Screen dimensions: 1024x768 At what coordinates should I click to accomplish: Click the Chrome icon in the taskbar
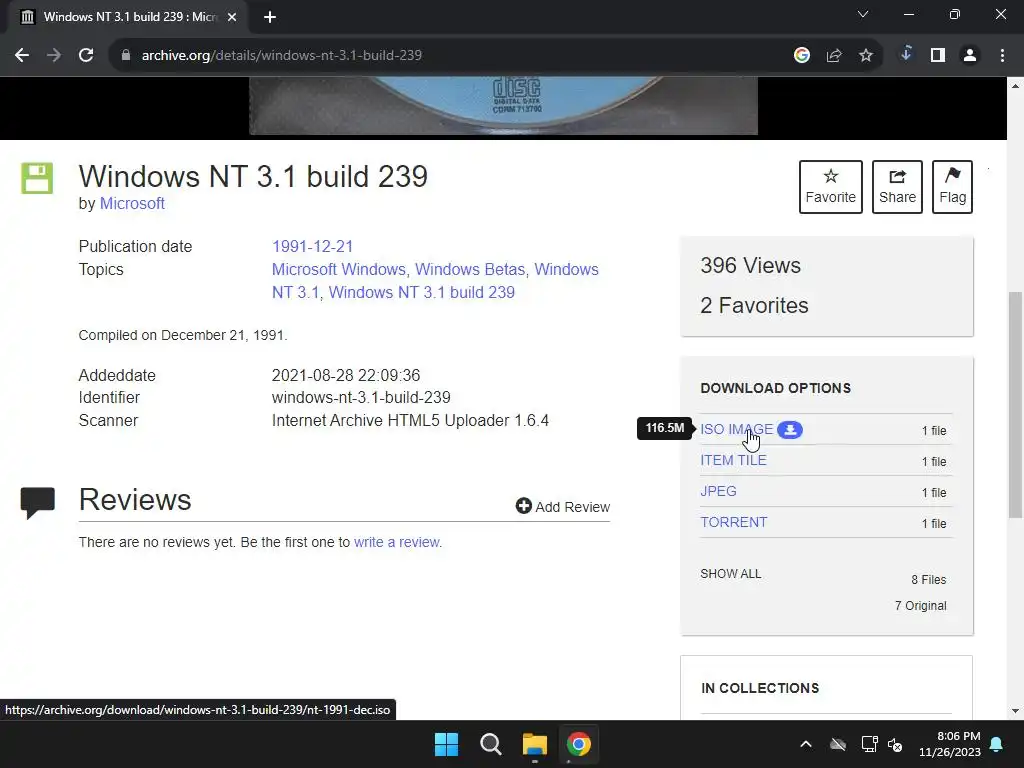tap(579, 744)
